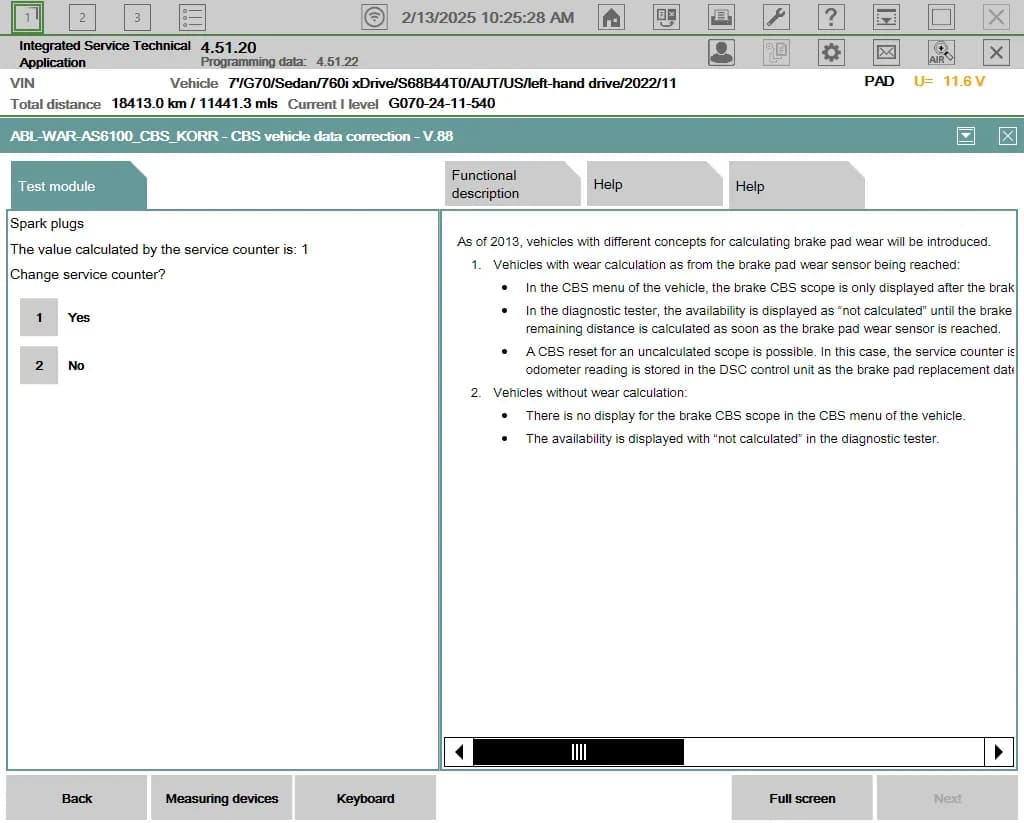Close the CBS vehicle data correction module
The width and height of the screenshot is (1024, 823).
[1007, 136]
